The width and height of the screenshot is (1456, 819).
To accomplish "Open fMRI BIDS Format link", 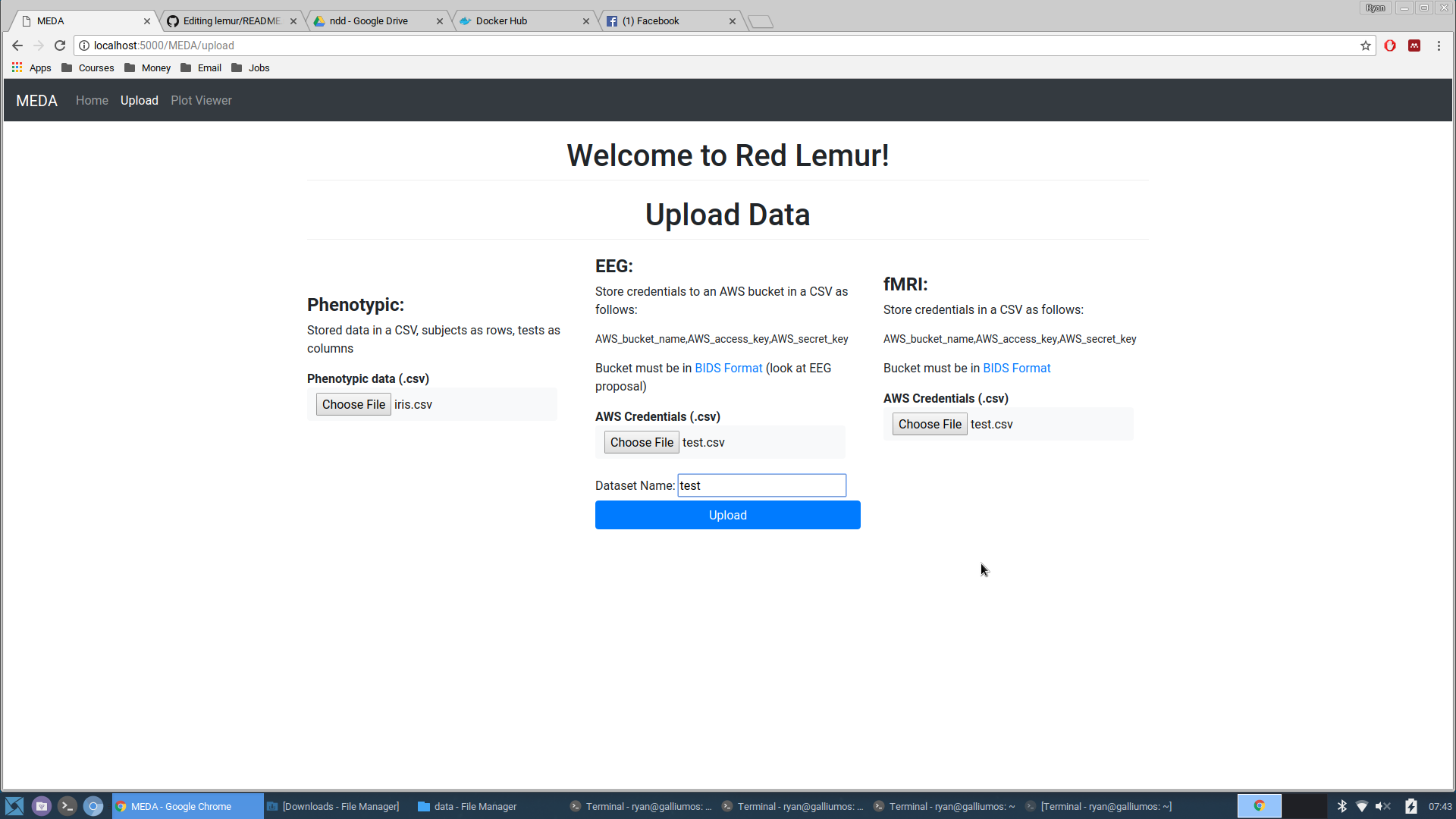I will point(1016,368).
